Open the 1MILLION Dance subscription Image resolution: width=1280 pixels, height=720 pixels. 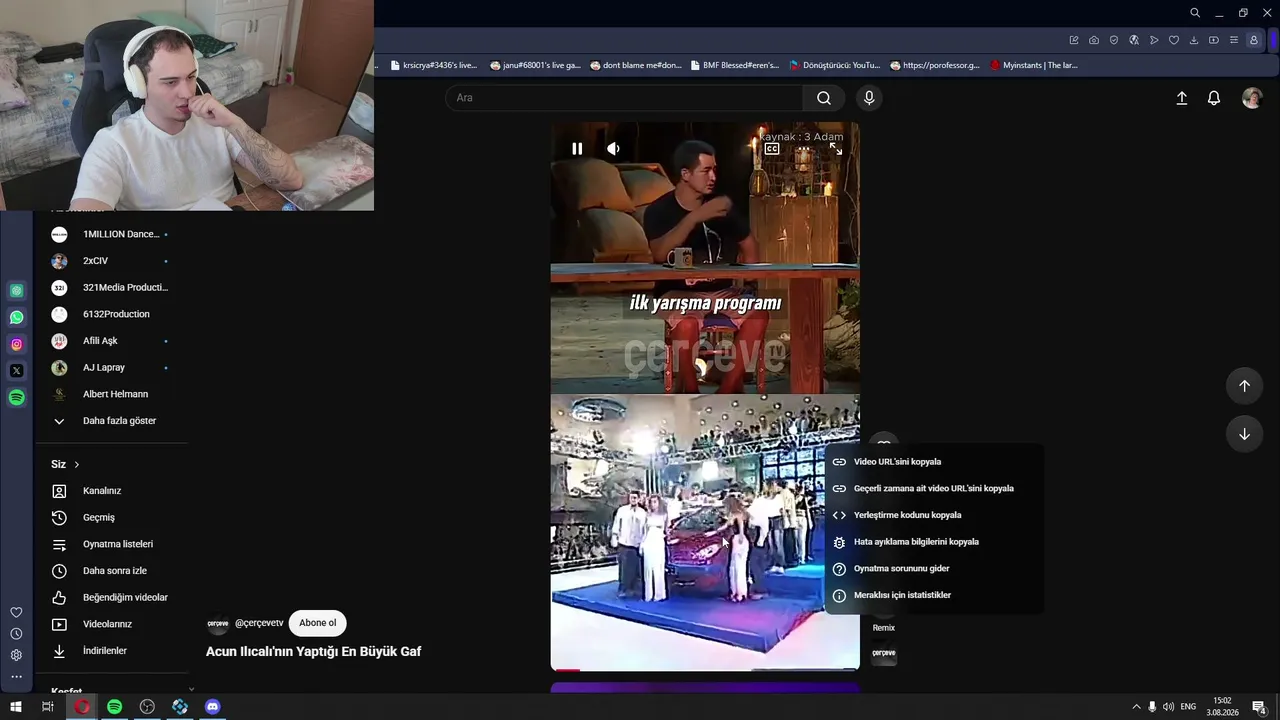pos(112,234)
